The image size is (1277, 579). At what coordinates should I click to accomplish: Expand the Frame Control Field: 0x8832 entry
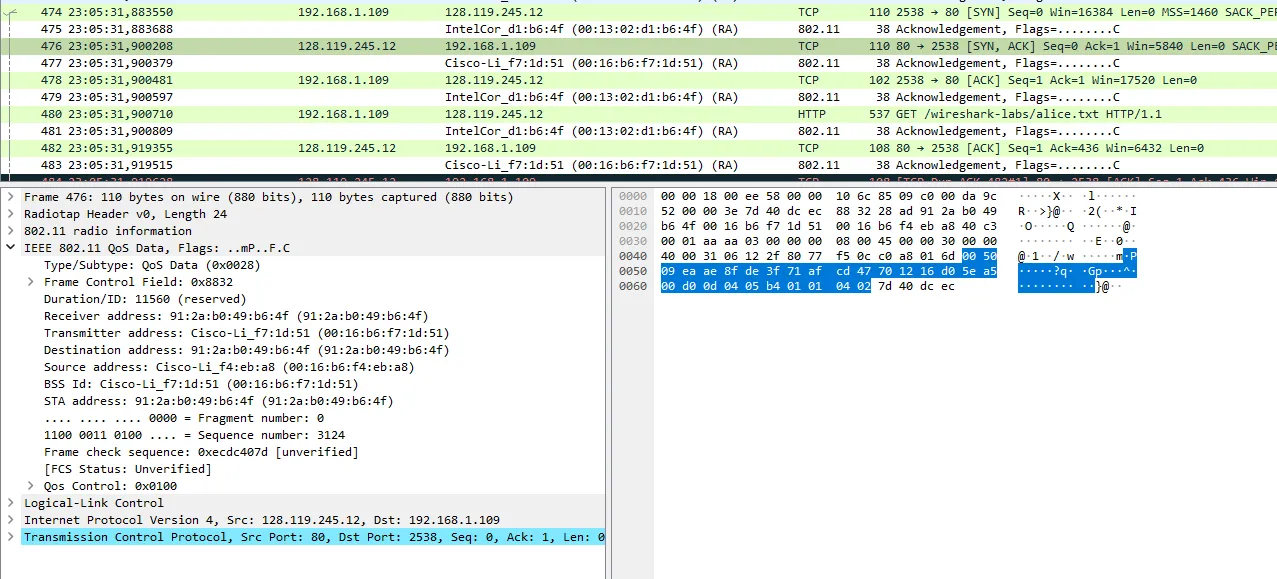32,282
